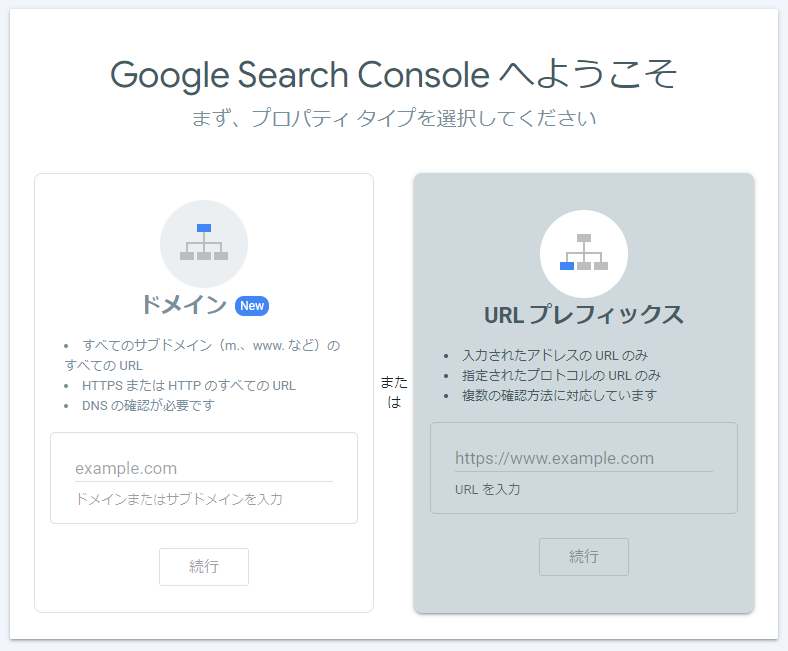Viewport: 788px width, 651px height.
Task: Click 'まず、プロパティ タイプを選択してください' subtitle
Action: point(393,118)
